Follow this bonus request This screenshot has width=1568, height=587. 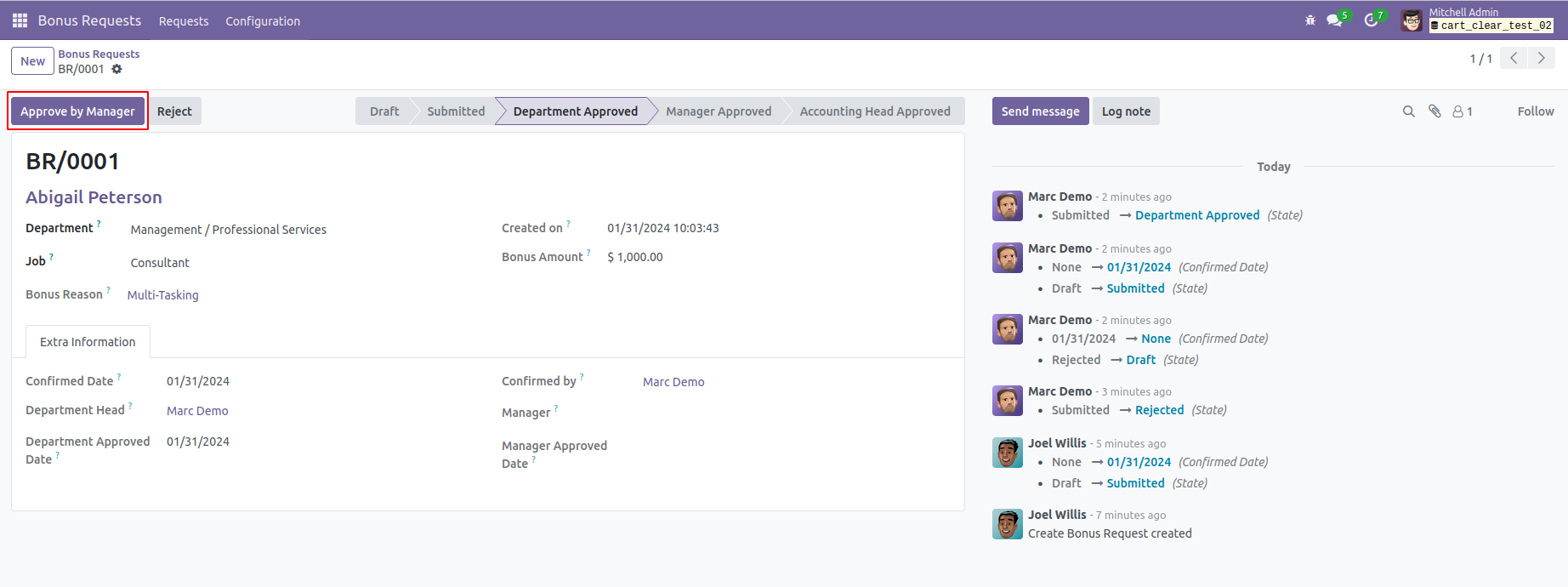tap(1535, 111)
